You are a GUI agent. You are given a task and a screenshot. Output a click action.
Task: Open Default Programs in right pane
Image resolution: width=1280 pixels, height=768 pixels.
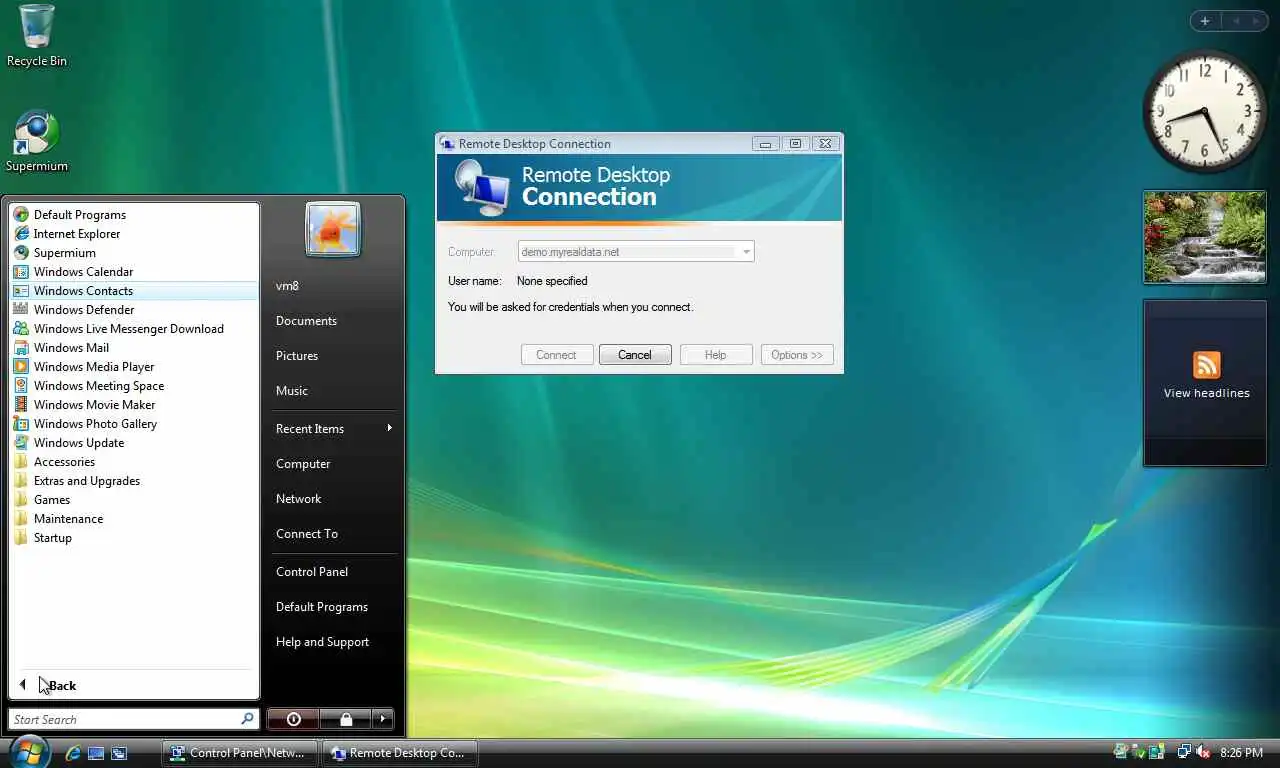332,607
